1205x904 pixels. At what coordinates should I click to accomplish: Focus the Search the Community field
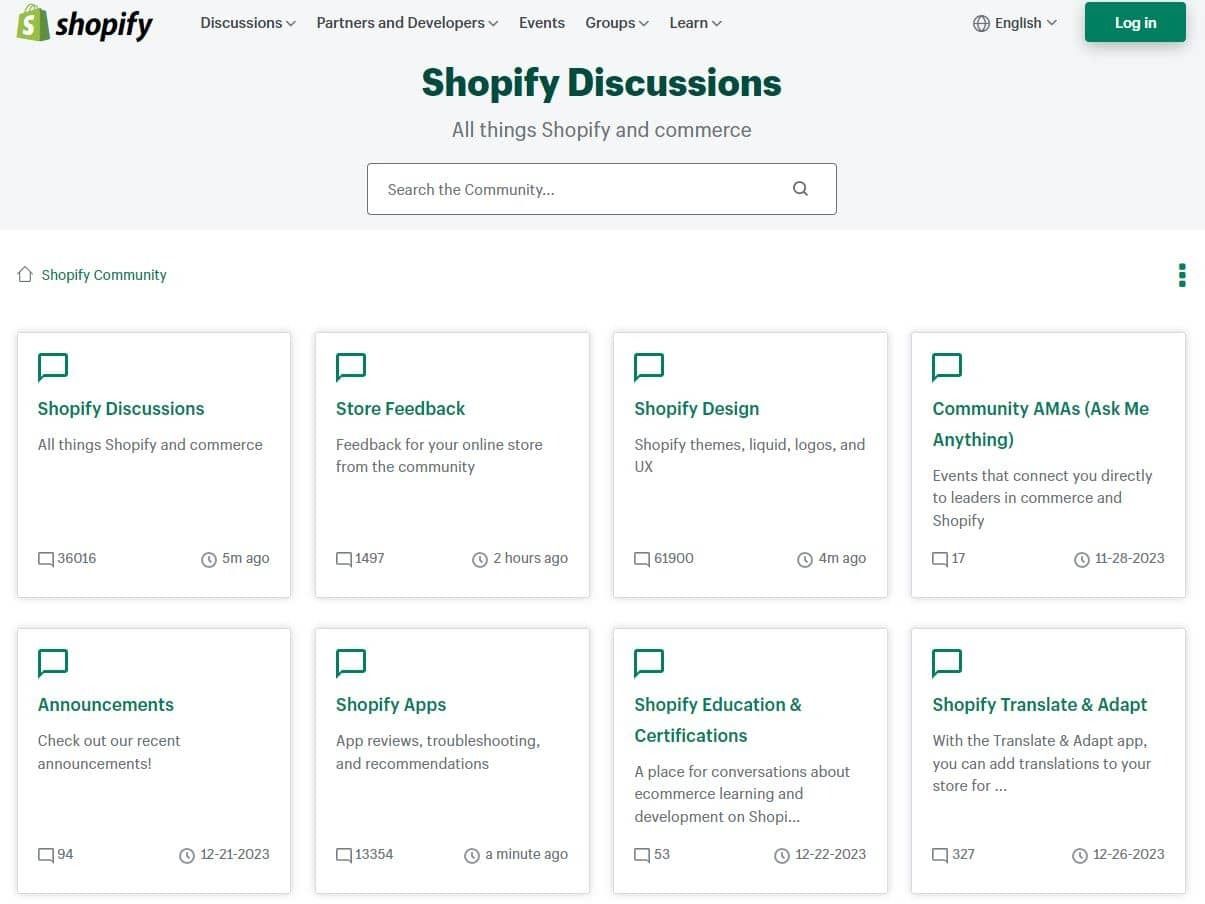pos(601,189)
